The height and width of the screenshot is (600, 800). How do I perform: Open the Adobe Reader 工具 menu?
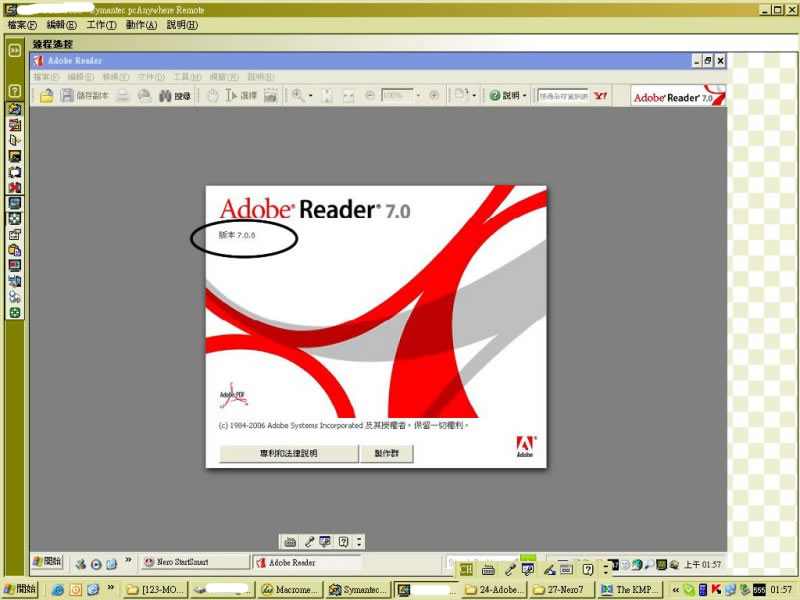pos(187,77)
